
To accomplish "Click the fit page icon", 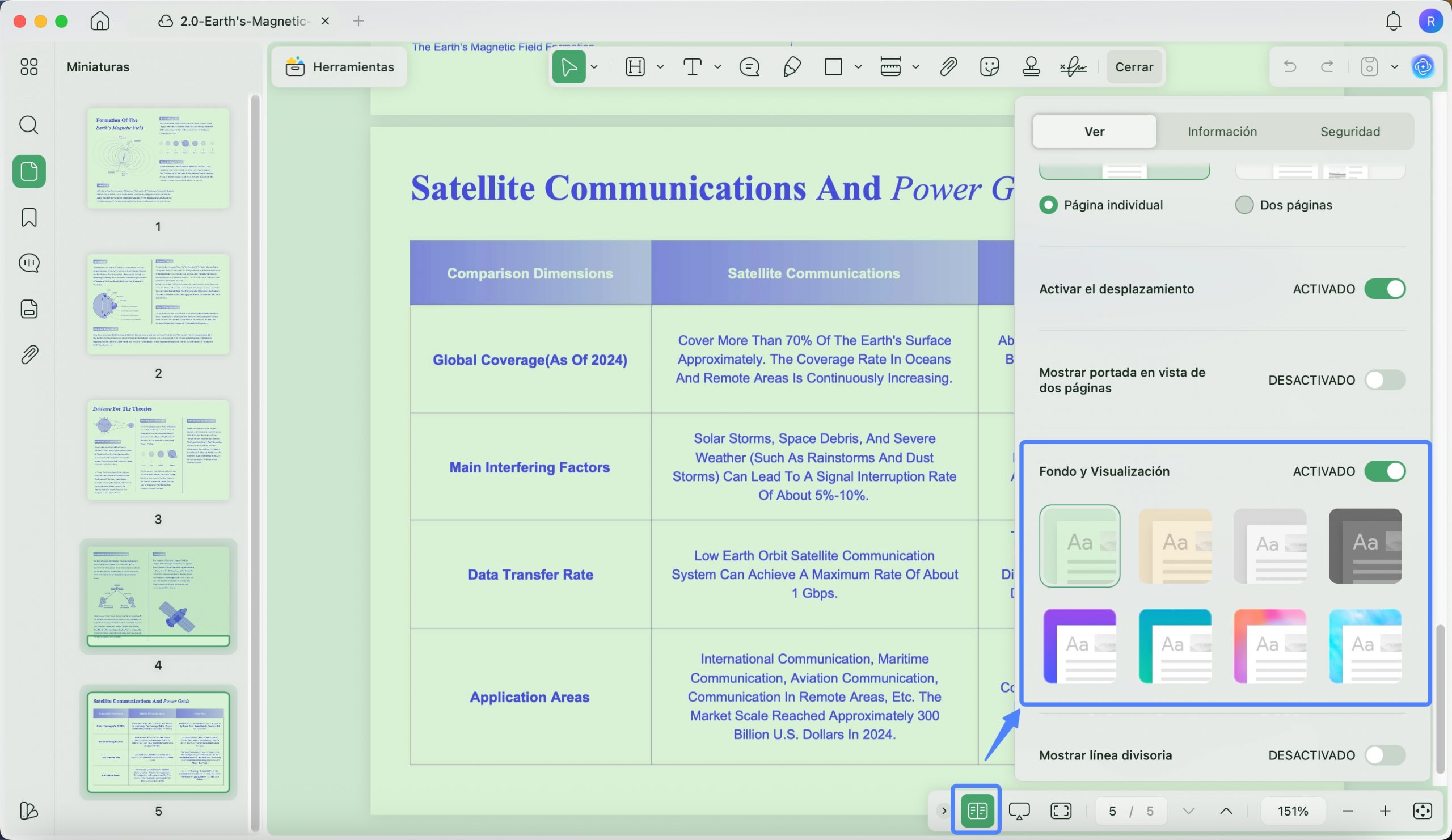I will click(1422, 811).
